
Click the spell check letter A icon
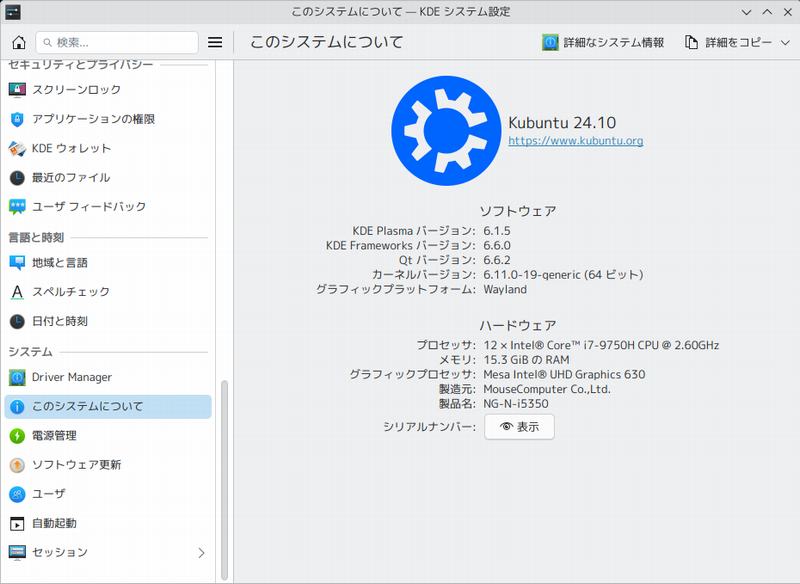click(17, 292)
